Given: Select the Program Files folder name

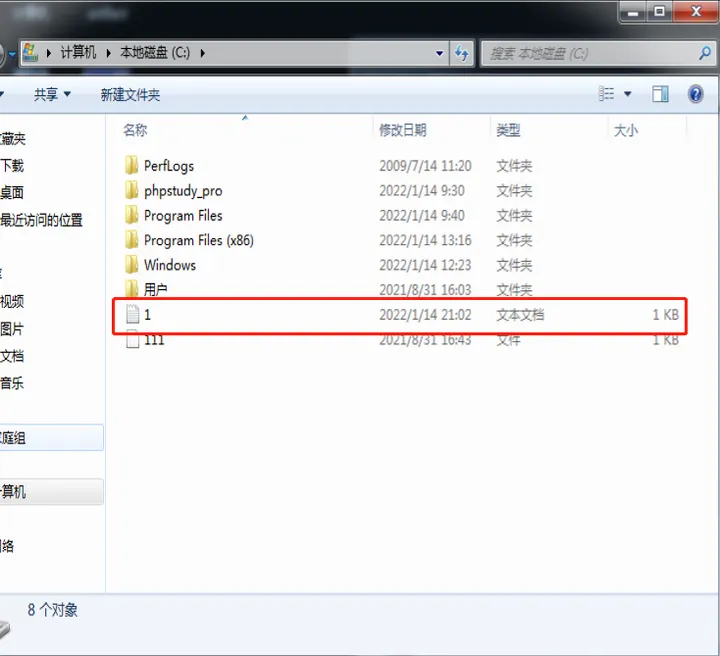Looking at the screenshot, I should coord(183,215).
